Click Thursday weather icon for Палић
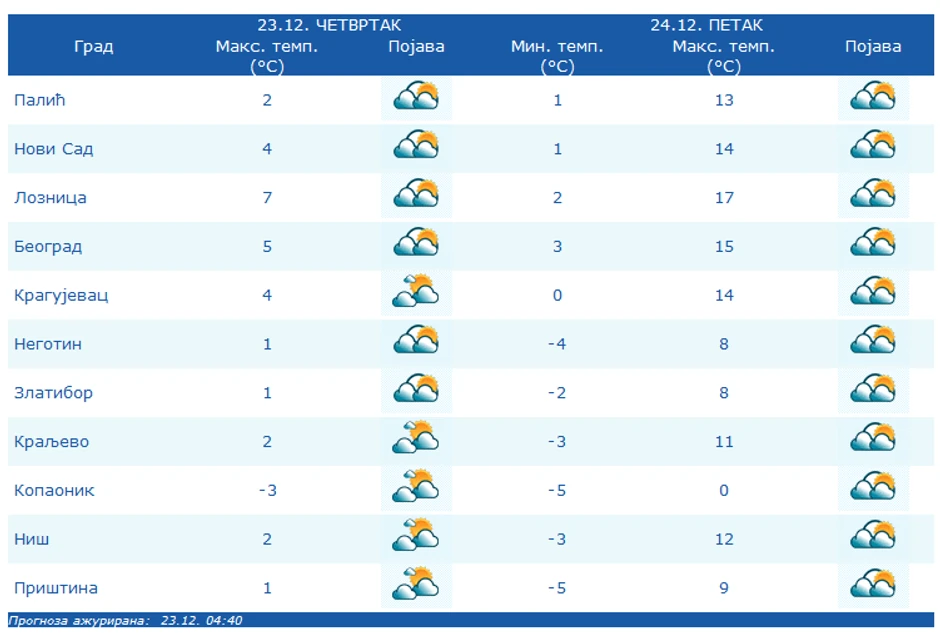The height and width of the screenshot is (633, 940). pyautogui.click(x=416, y=98)
